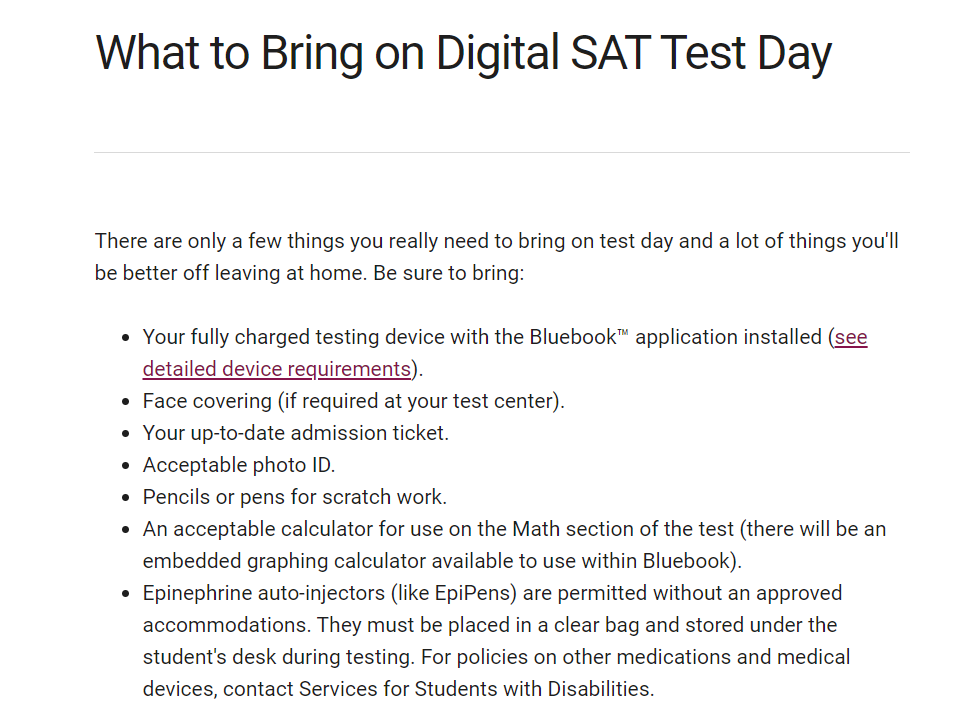The height and width of the screenshot is (715, 971).
Task: Click the 'Face covering' list item
Action: point(354,401)
